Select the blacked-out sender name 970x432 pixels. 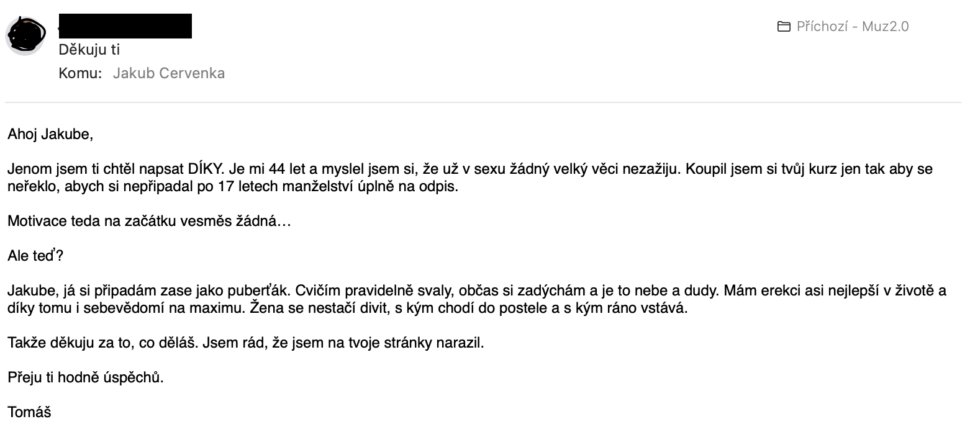125,26
